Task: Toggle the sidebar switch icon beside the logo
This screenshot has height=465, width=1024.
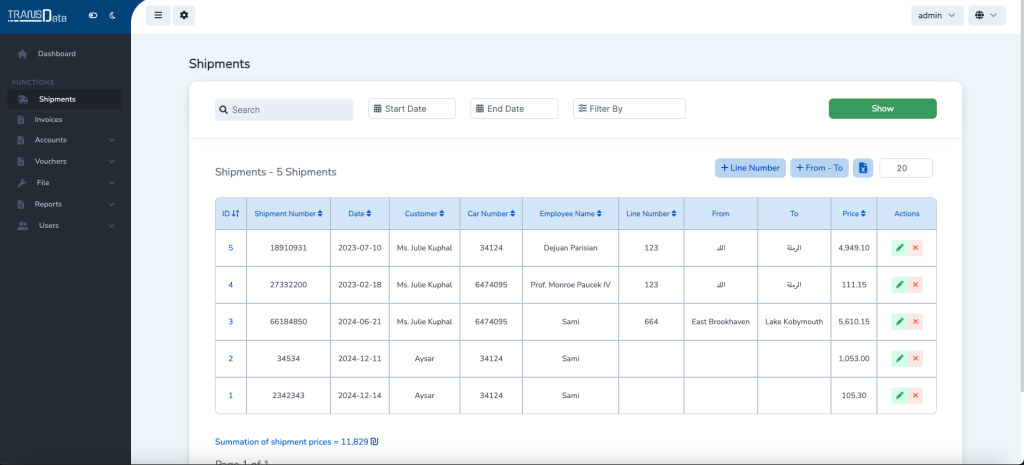Action: pos(93,15)
